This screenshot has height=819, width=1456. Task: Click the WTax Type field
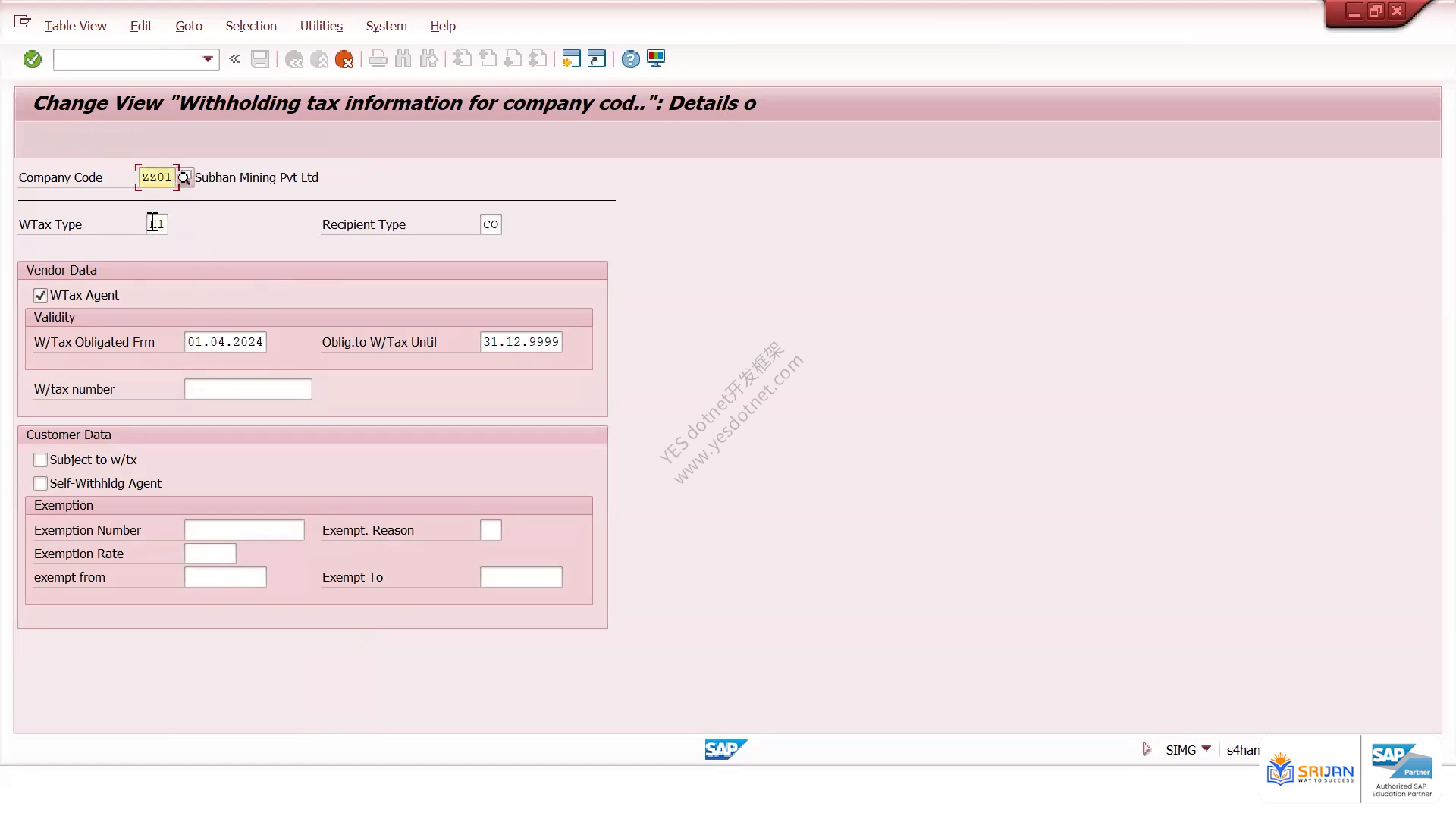point(157,224)
